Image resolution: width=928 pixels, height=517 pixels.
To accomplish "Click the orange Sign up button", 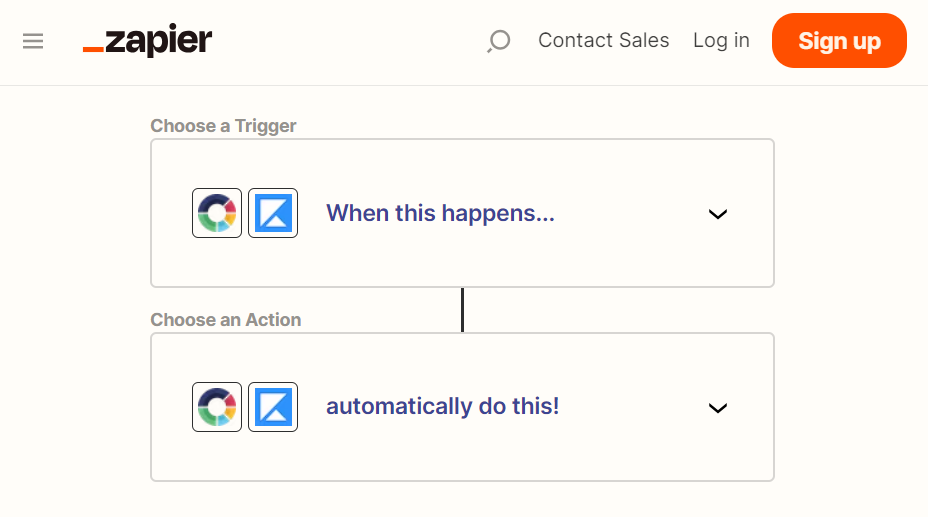I will 839,40.
